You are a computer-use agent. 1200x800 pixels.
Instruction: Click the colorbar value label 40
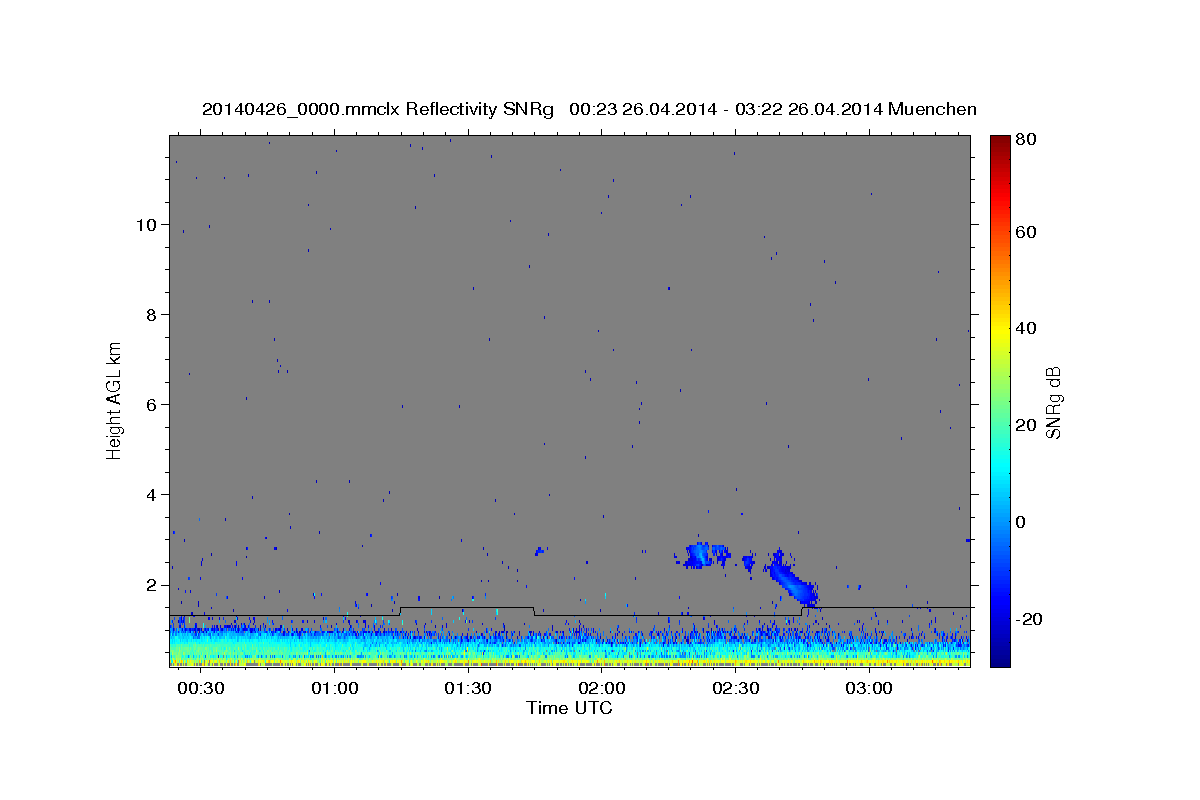pyautogui.click(x=1026, y=328)
